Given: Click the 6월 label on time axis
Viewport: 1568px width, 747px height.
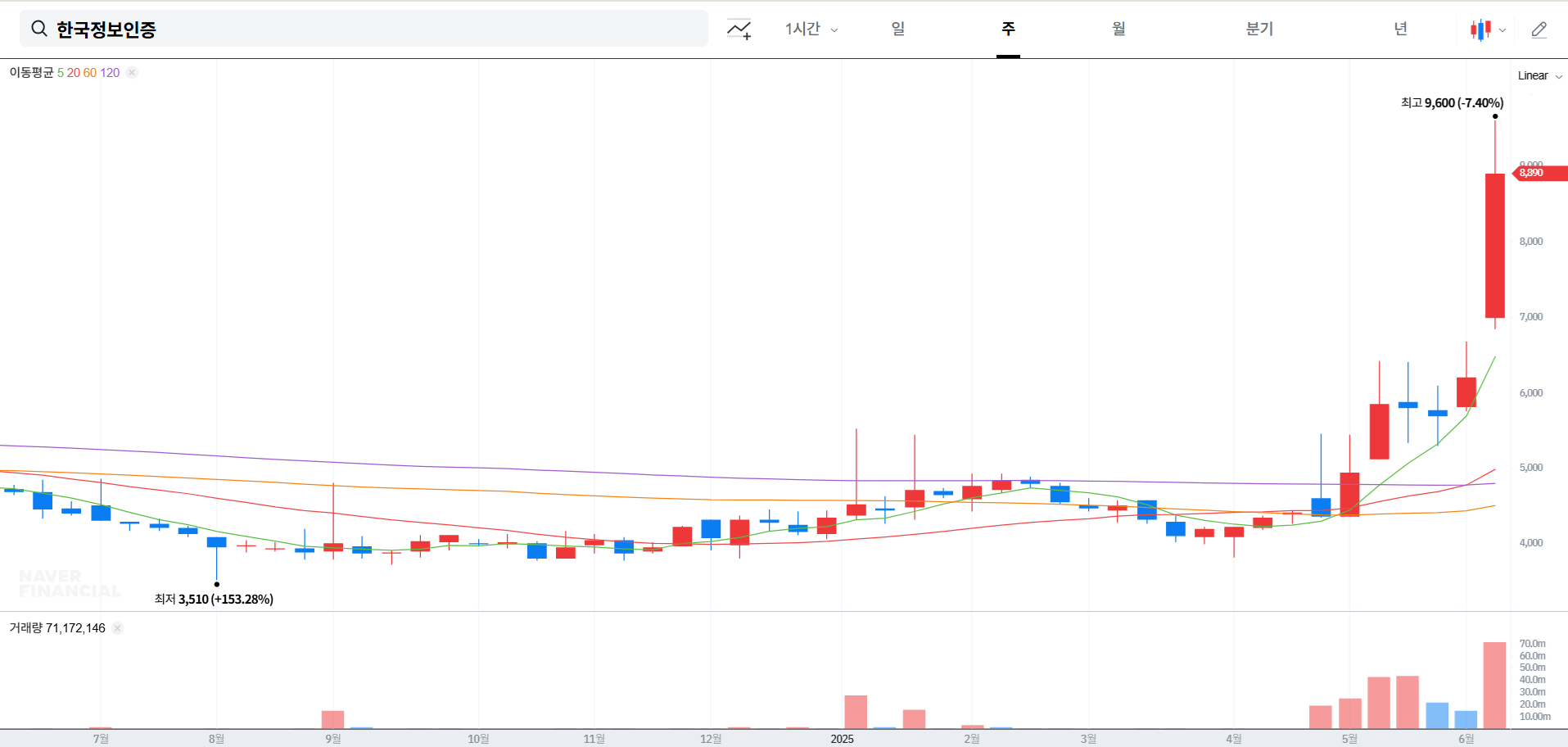Looking at the screenshot, I should click(1466, 739).
